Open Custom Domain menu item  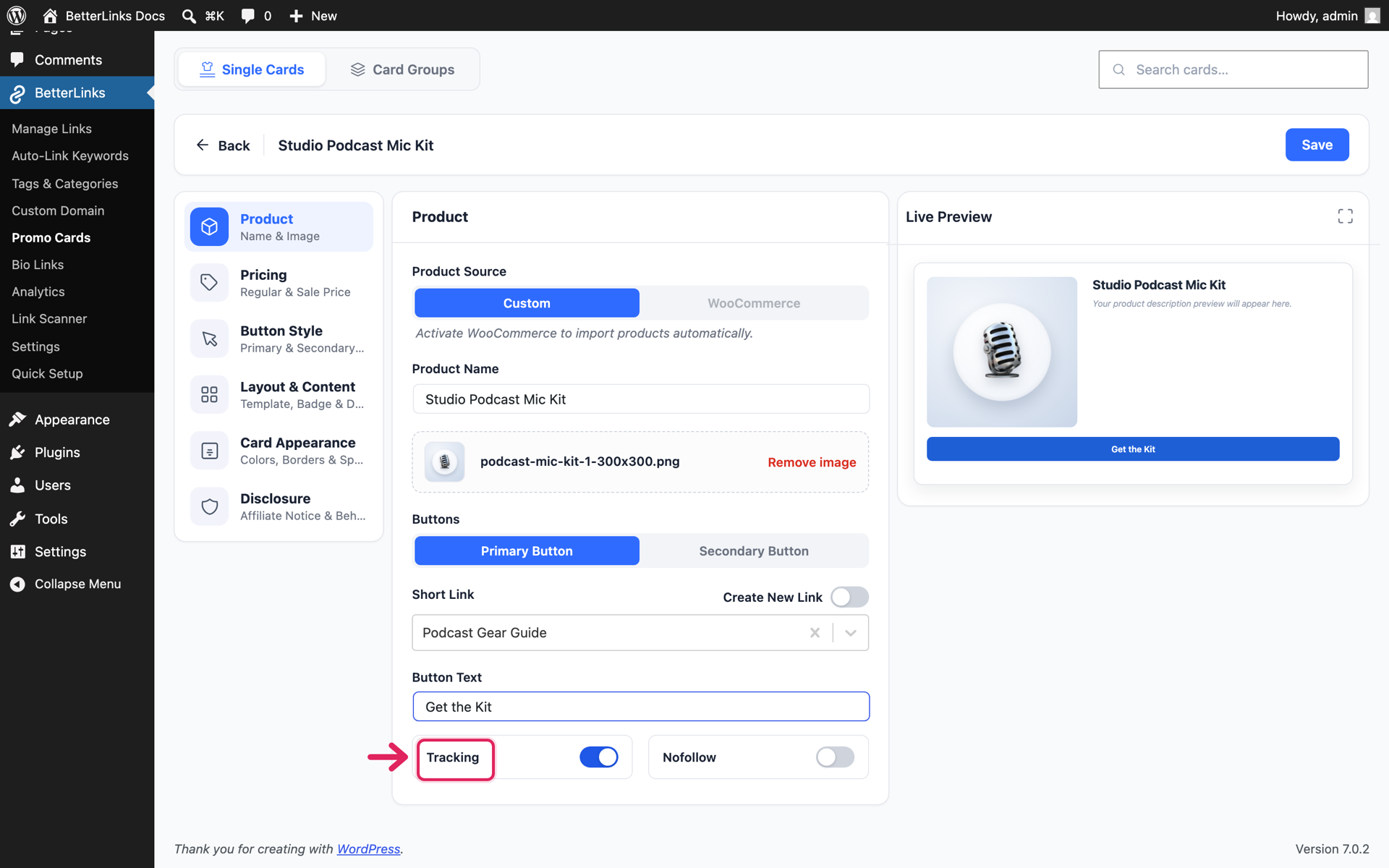[58, 210]
